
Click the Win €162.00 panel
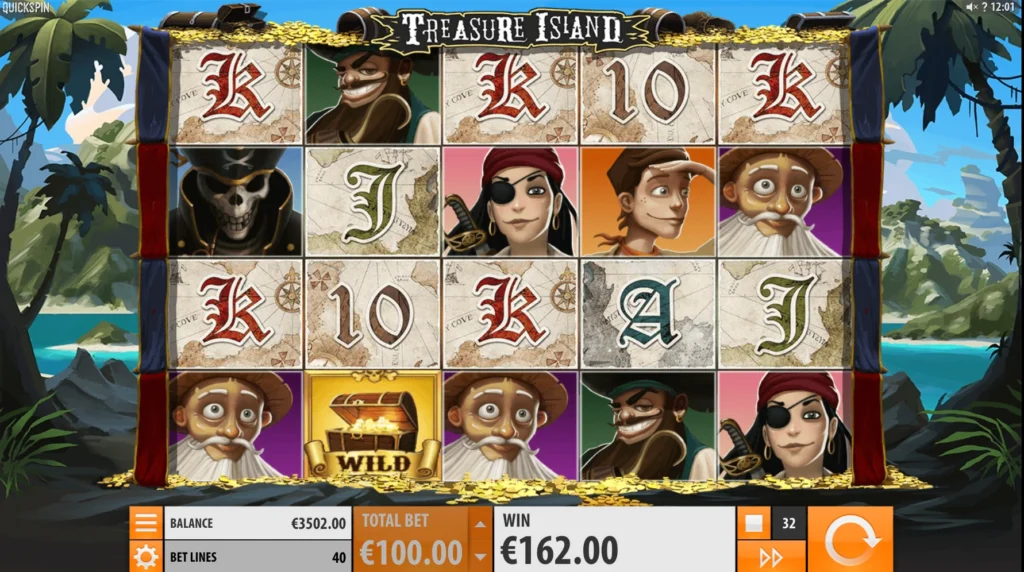pyautogui.click(x=614, y=539)
